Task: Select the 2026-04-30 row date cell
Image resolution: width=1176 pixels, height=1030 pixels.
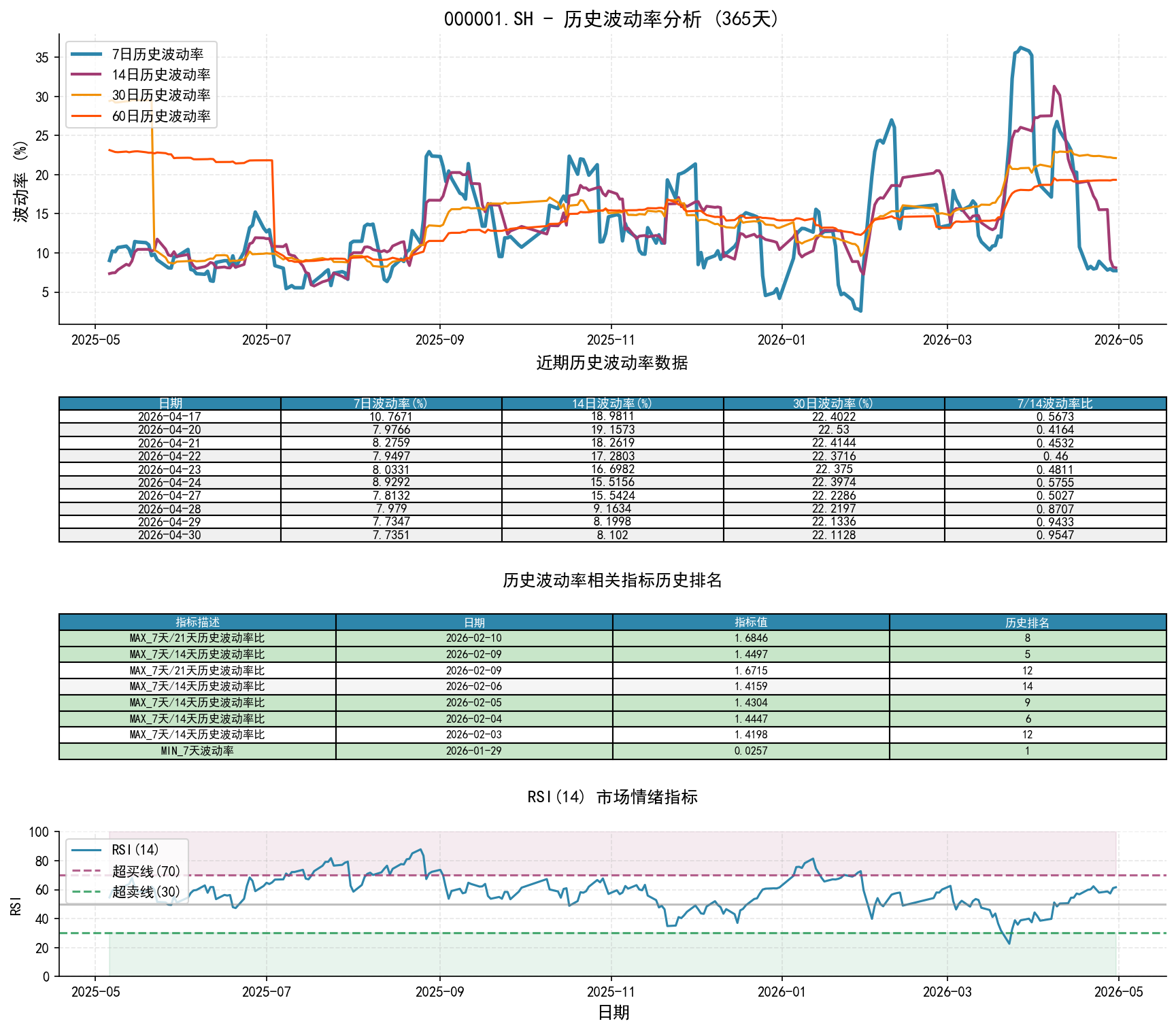Action: (170, 535)
